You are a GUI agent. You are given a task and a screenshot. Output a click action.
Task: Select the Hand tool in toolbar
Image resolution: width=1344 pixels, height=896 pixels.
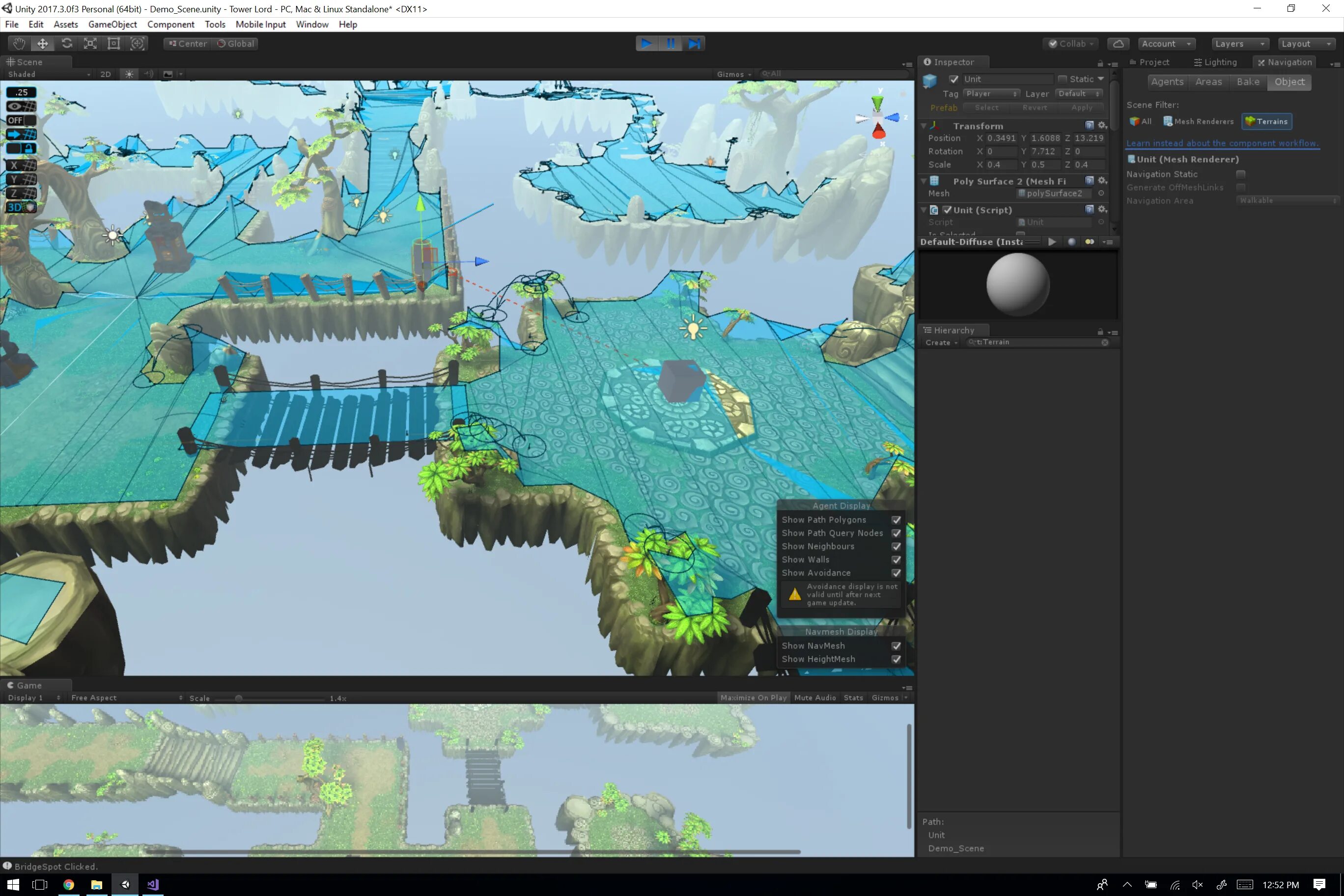[19, 43]
